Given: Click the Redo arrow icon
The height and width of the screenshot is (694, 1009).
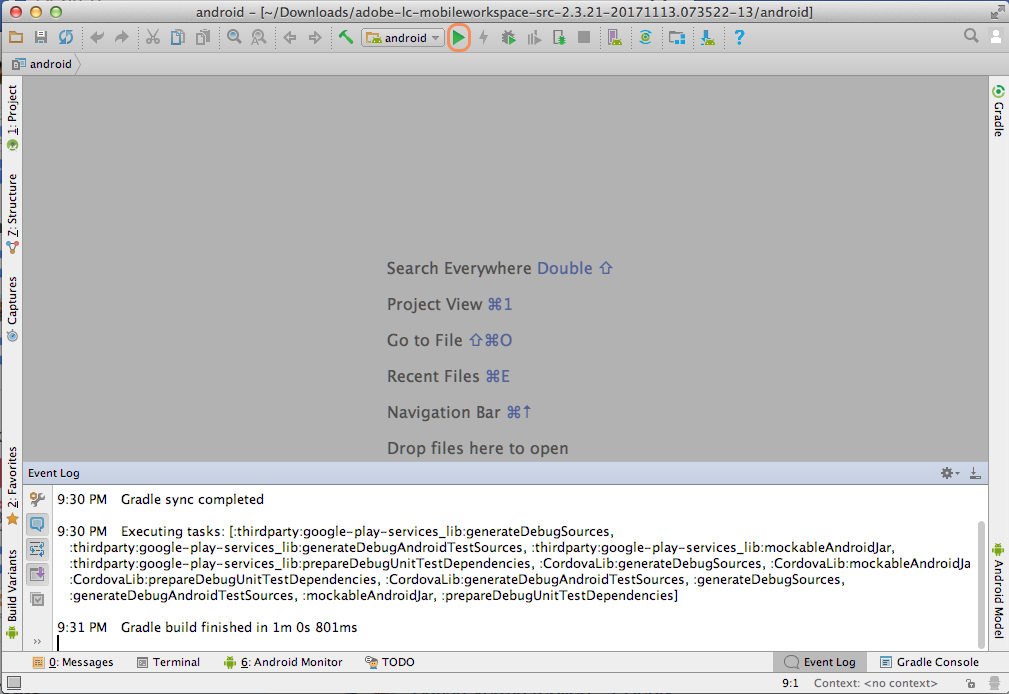Looking at the screenshot, I should 122,37.
